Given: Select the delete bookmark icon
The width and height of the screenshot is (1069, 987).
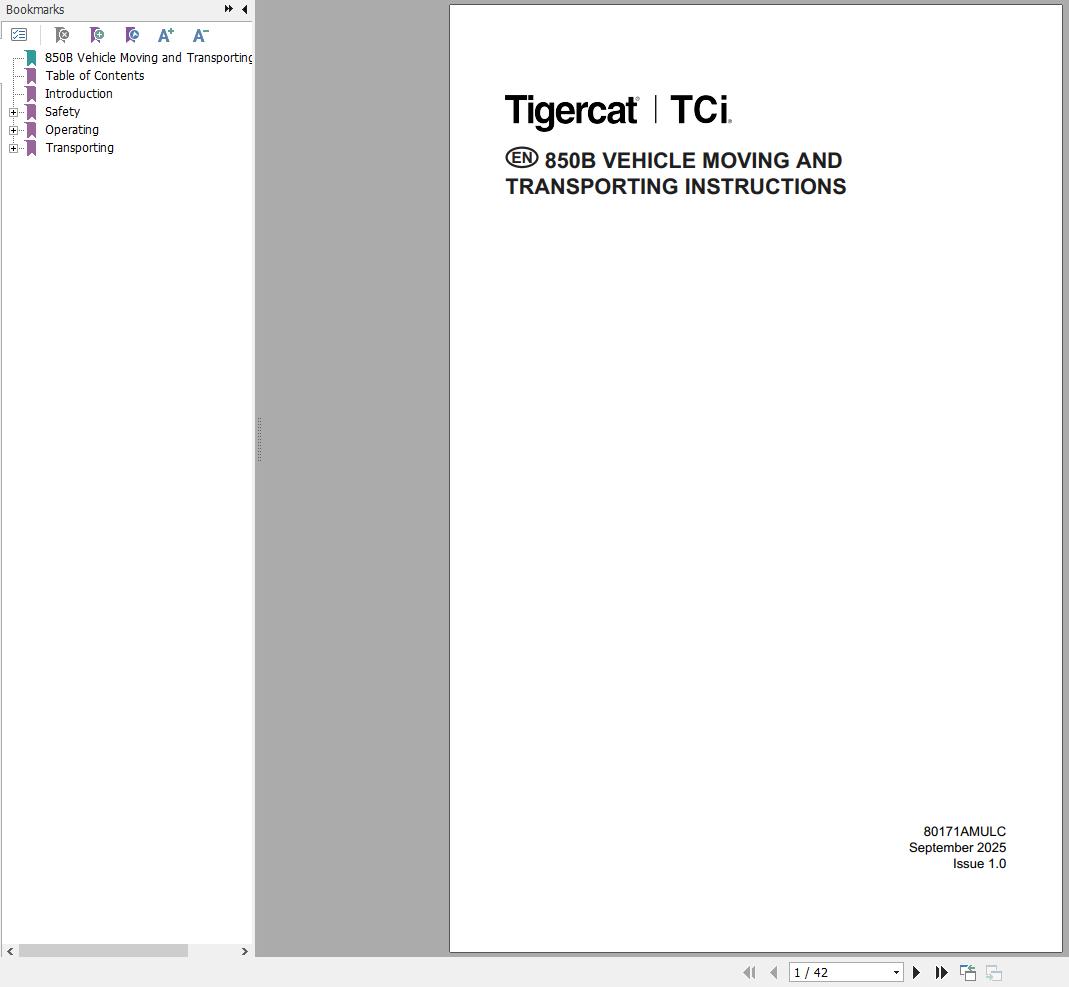Looking at the screenshot, I should [x=62, y=34].
